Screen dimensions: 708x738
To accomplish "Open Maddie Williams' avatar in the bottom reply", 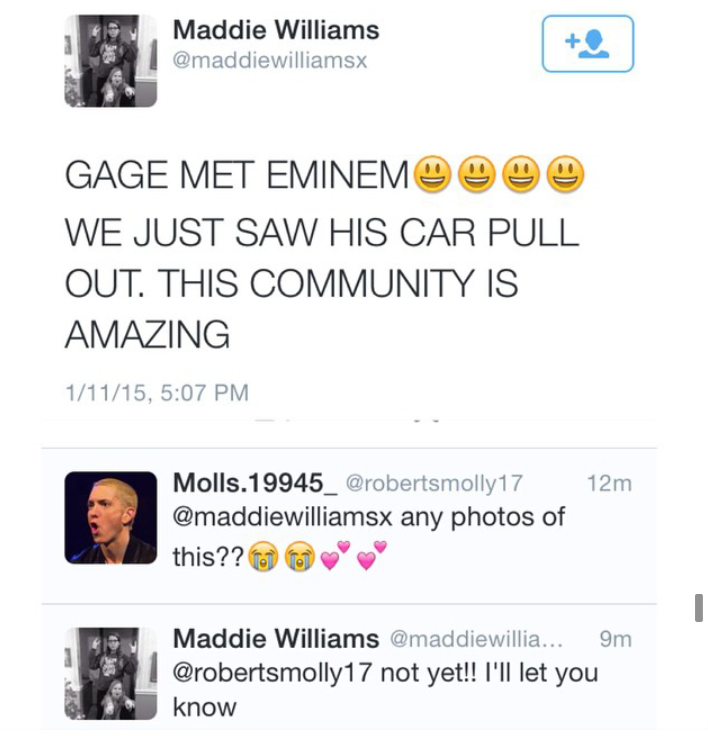I will click(111, 673).
